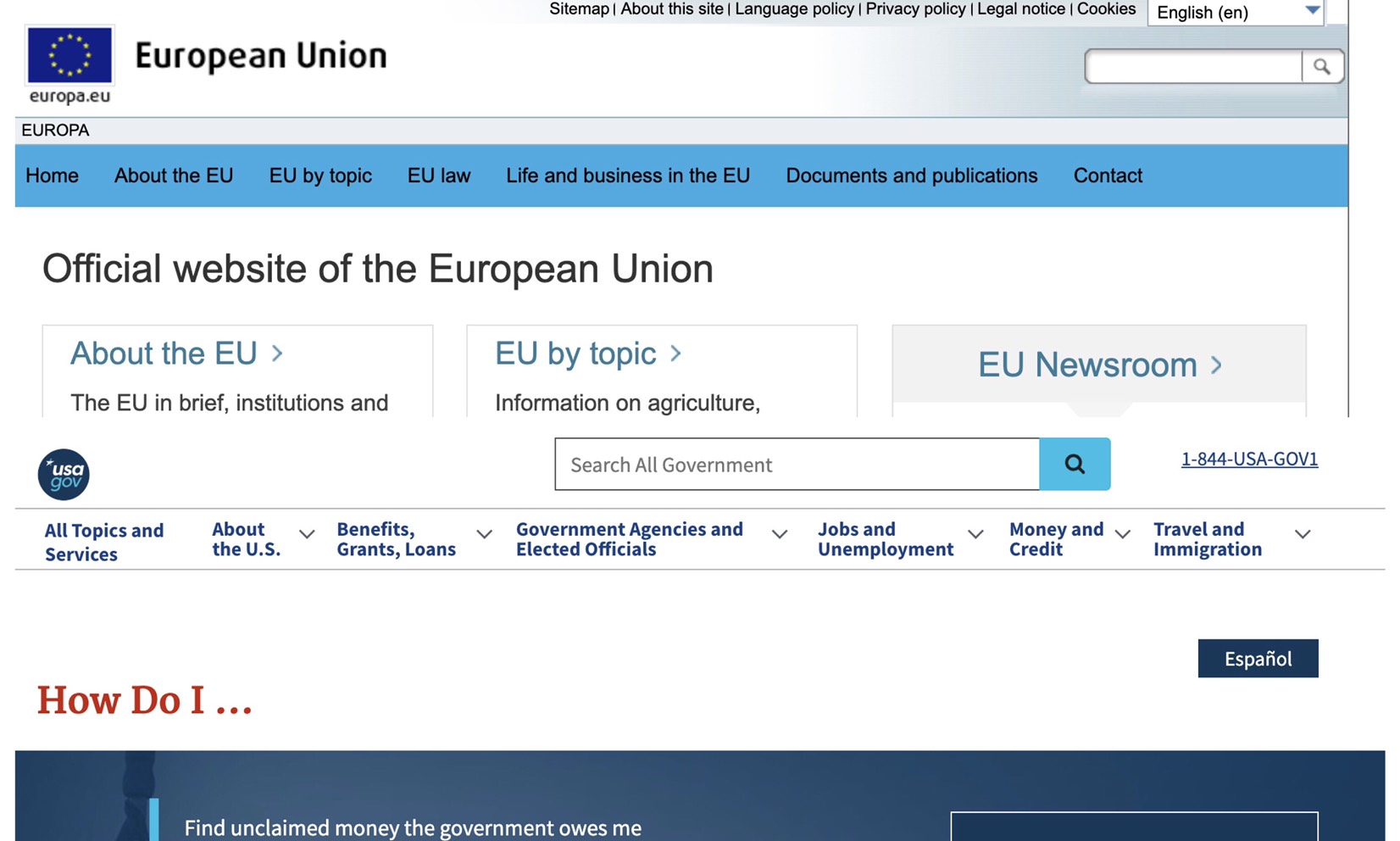Screen dimensions: 1400x841
Task: Open Home in the EU navigation bar
Action: [x=52, y=175]
